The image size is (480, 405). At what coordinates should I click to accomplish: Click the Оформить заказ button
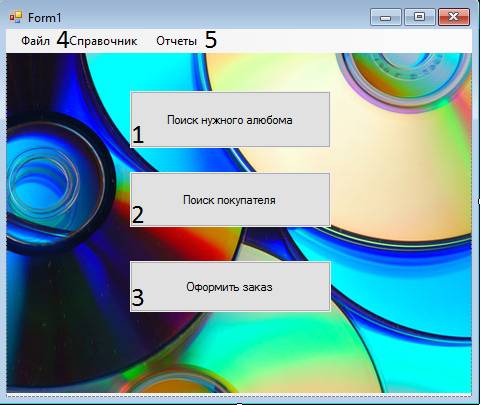[230, 287]
